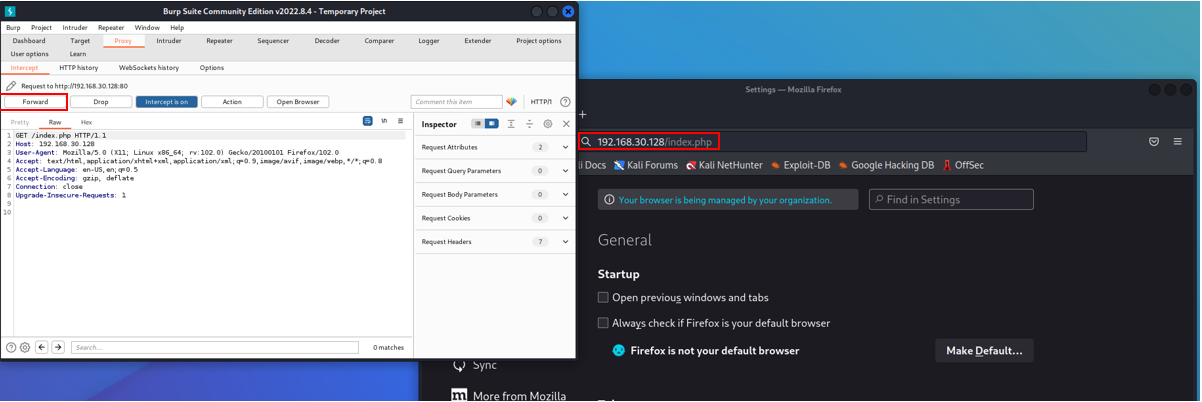Open Kali Forums bookmark

(x=646, y=165)
